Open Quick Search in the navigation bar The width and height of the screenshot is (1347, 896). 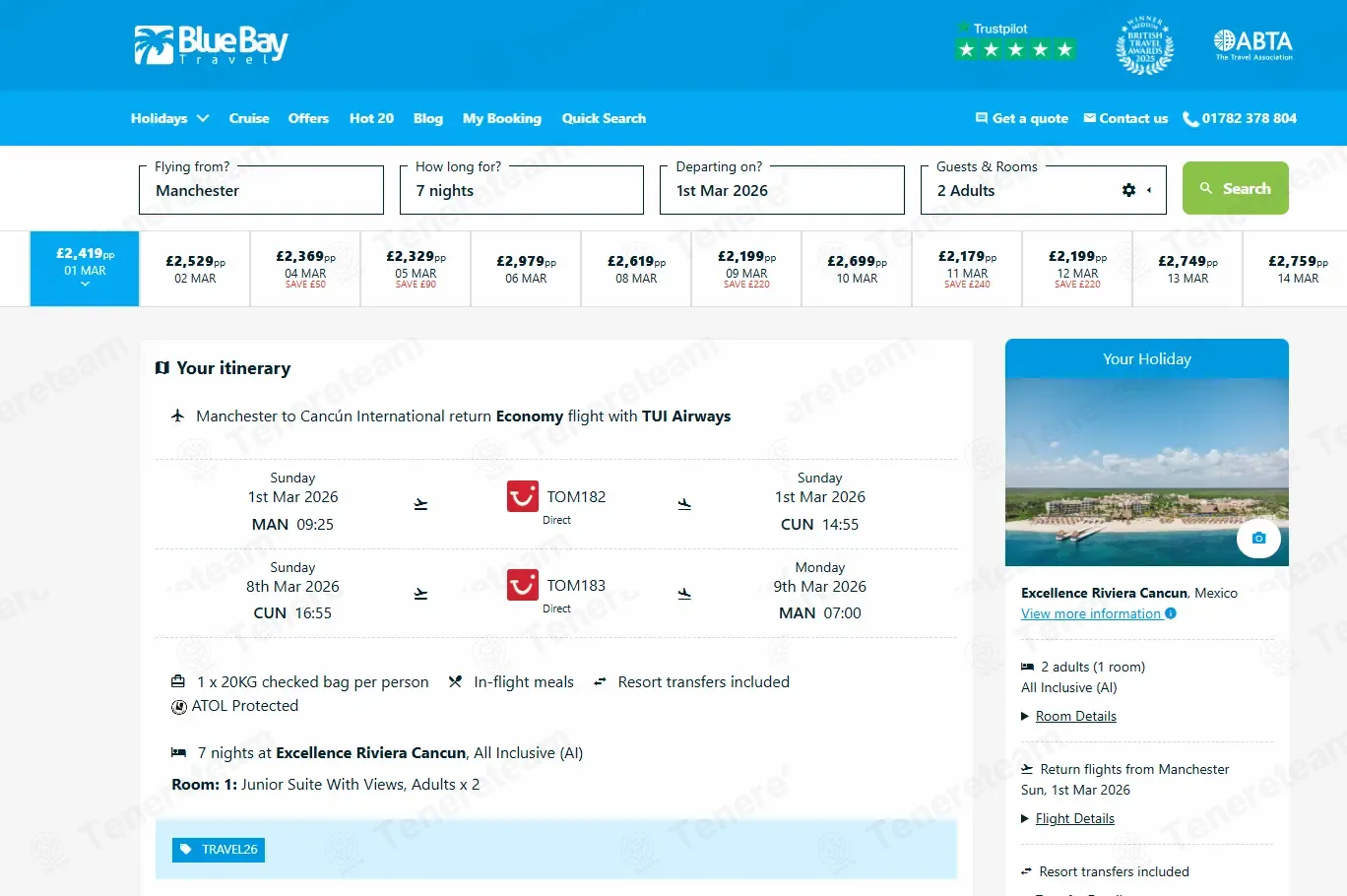[604, 118]
